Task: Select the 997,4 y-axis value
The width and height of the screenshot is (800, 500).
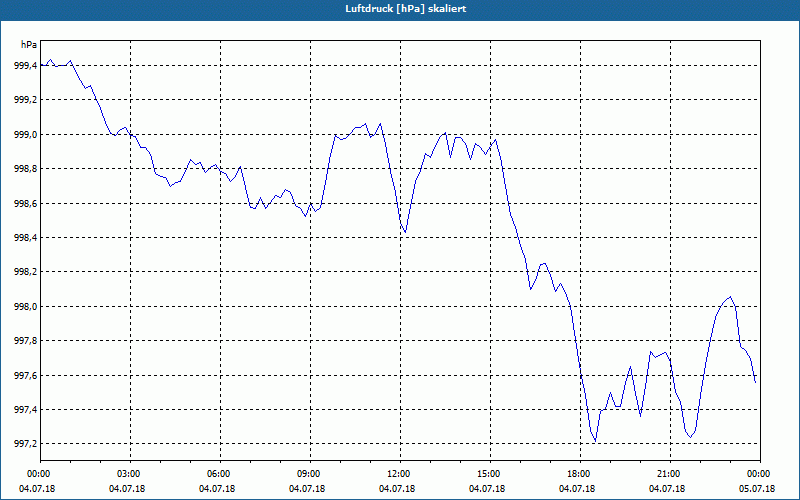Action: coord(25,410)
